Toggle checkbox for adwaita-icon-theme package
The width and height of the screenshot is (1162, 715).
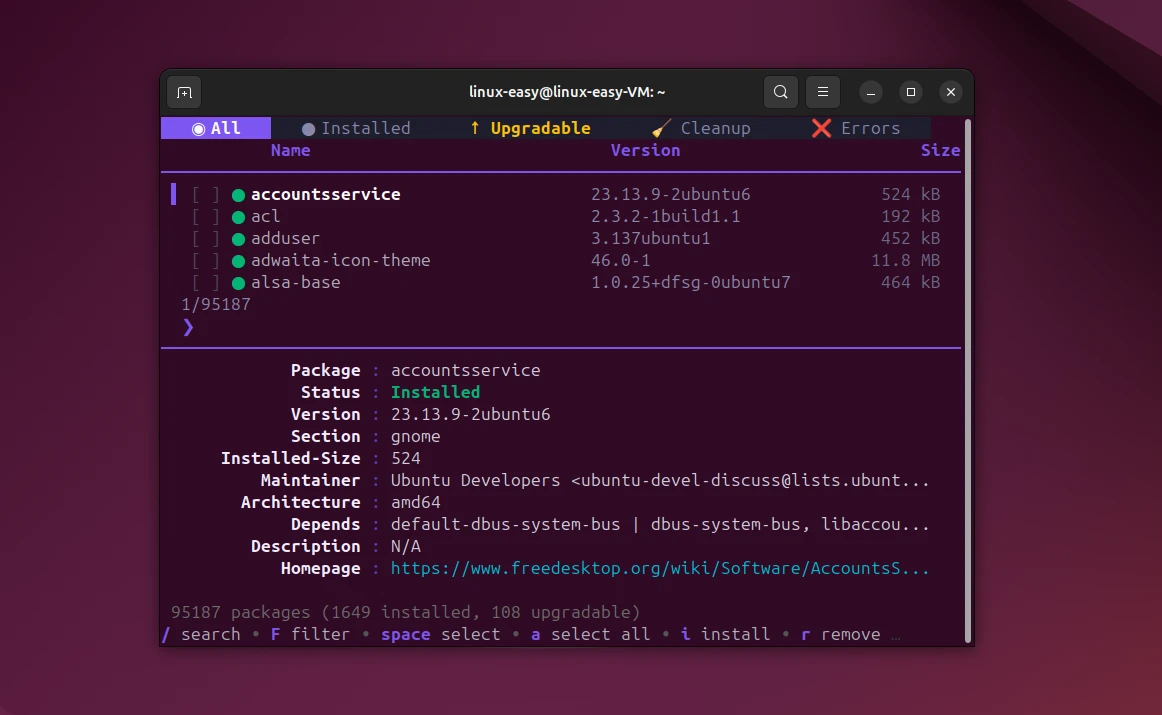click(x=206, y=261)
